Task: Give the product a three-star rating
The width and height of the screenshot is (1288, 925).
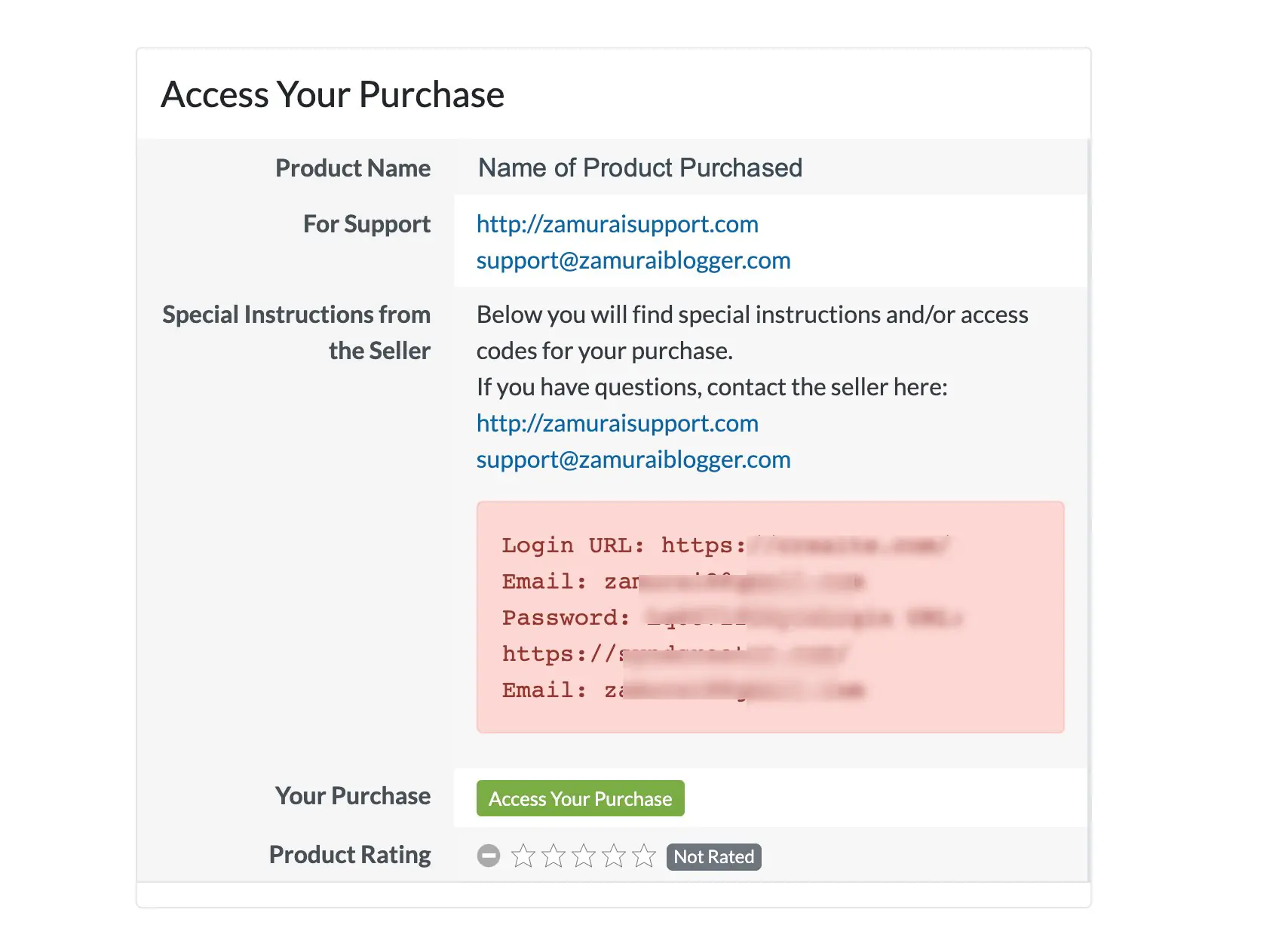Action: (x=584, y=856)
